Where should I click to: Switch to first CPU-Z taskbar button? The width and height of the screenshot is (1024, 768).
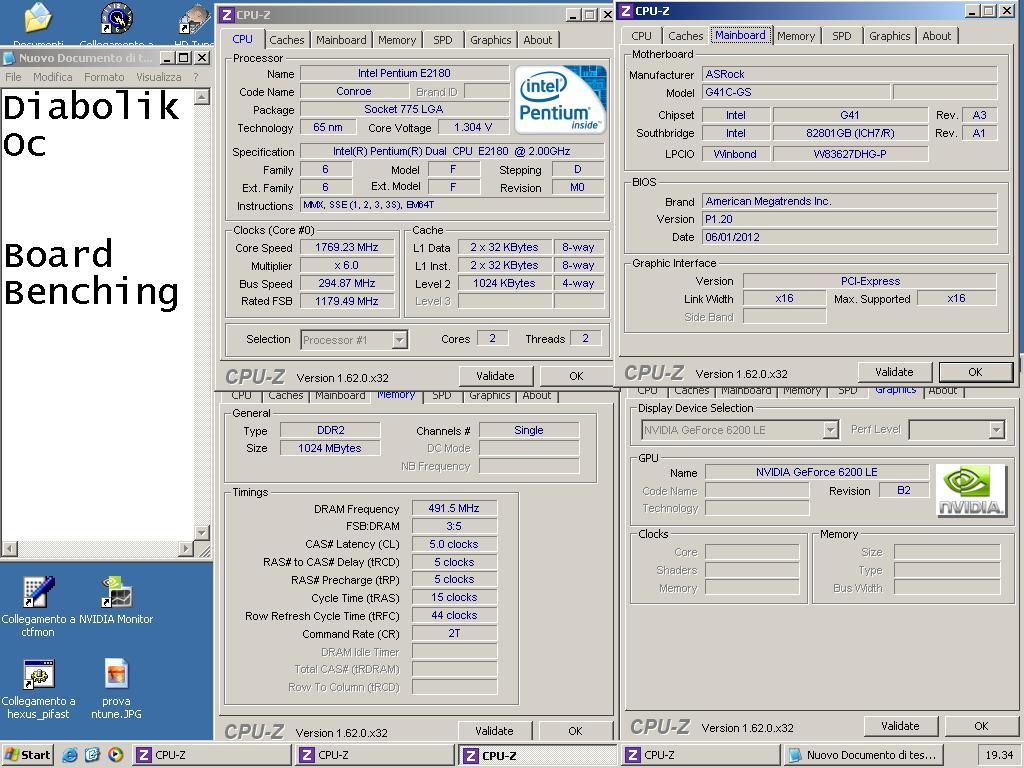click(212, 755)
